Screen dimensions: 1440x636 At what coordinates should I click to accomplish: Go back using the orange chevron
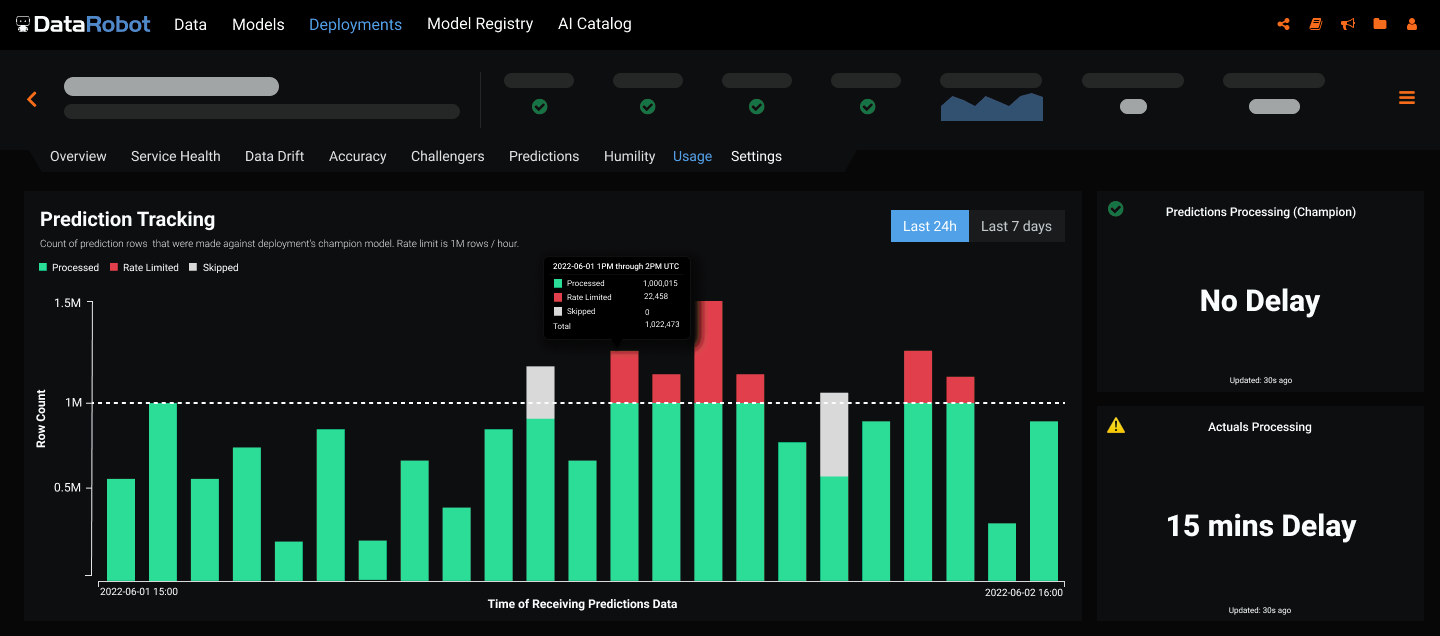click(x=32, y=99)
